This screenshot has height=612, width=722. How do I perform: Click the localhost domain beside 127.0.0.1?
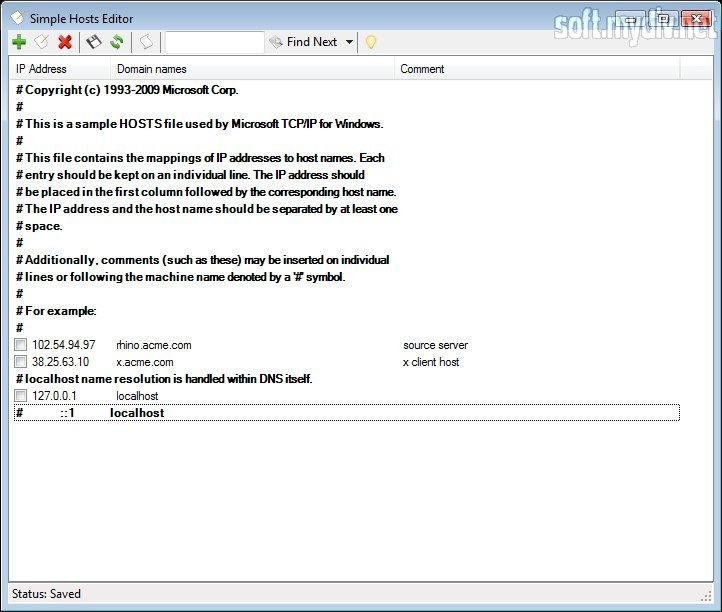pos(137,396)
